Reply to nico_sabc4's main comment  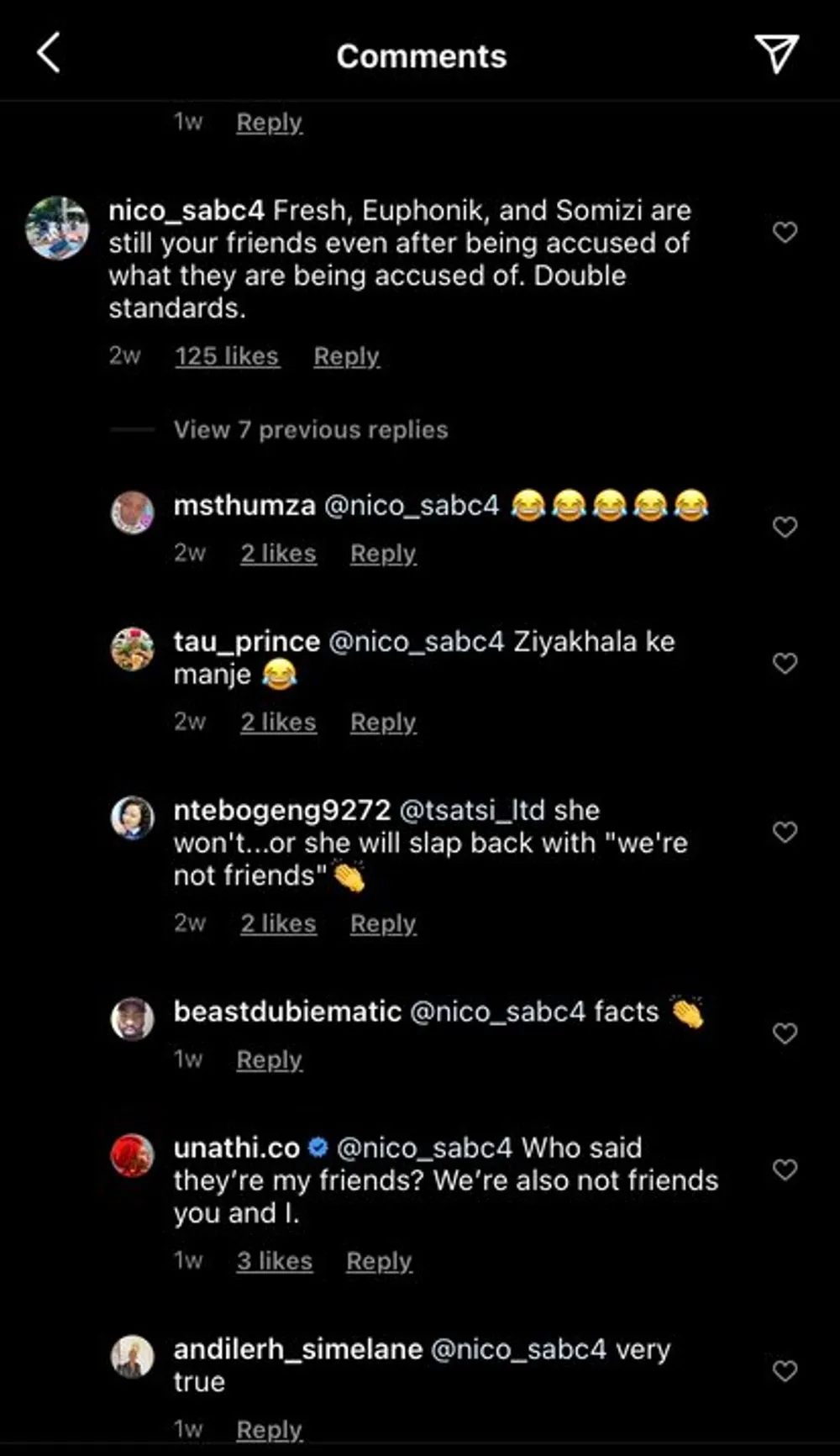point(346,356)
